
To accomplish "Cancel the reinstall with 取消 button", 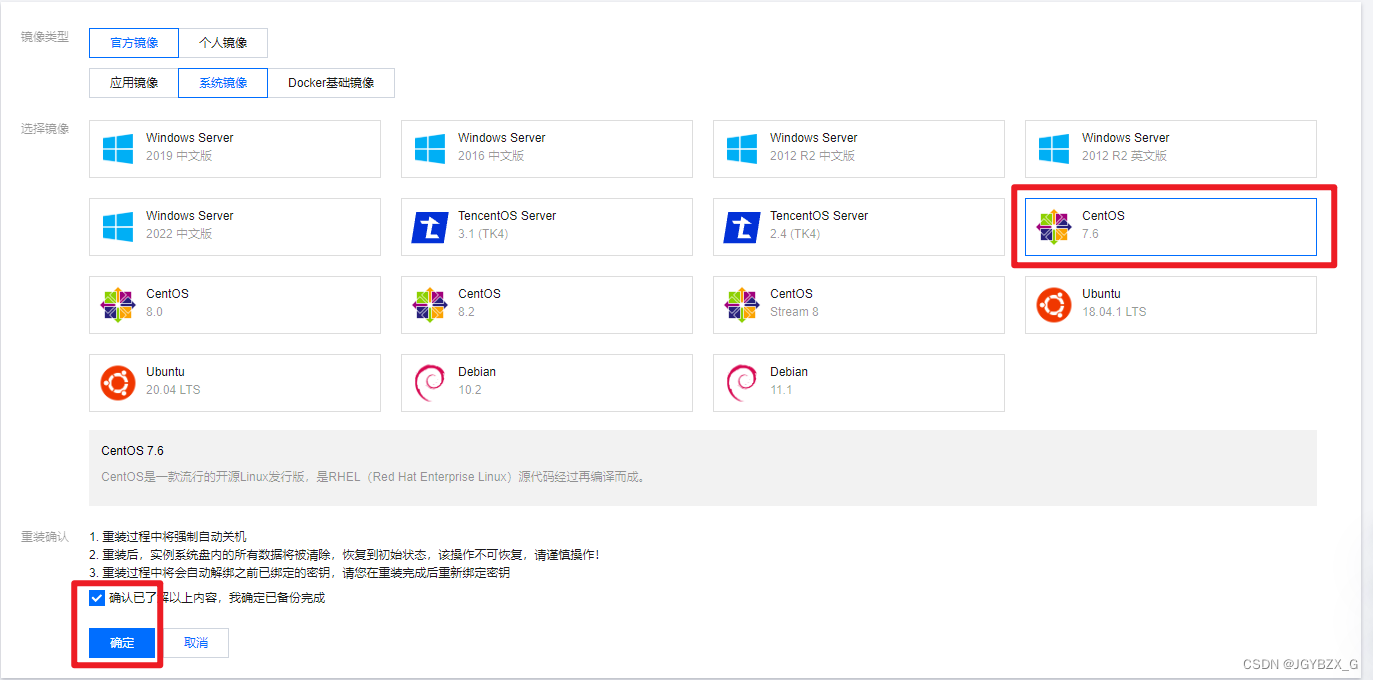I will tap(196, 643).
